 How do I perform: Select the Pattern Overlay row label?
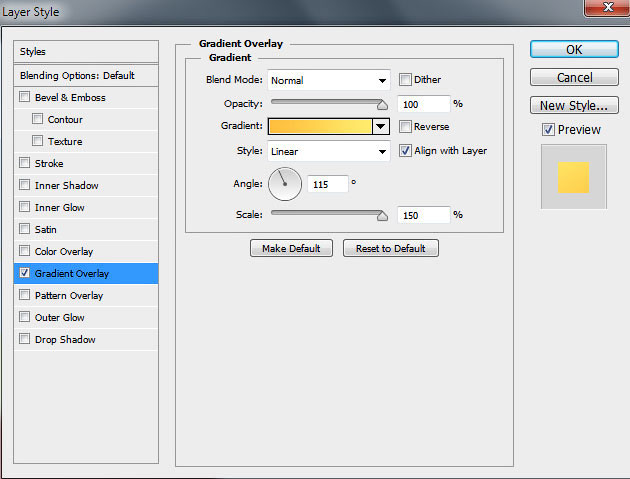tap(69, 296)
